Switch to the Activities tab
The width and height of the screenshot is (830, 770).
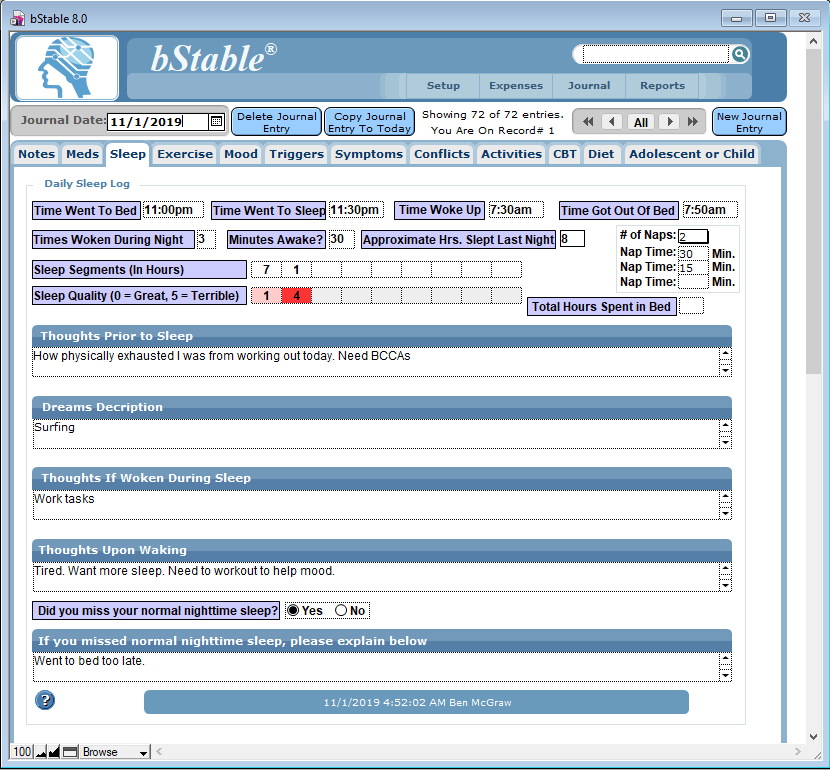(x=511, y=154)
